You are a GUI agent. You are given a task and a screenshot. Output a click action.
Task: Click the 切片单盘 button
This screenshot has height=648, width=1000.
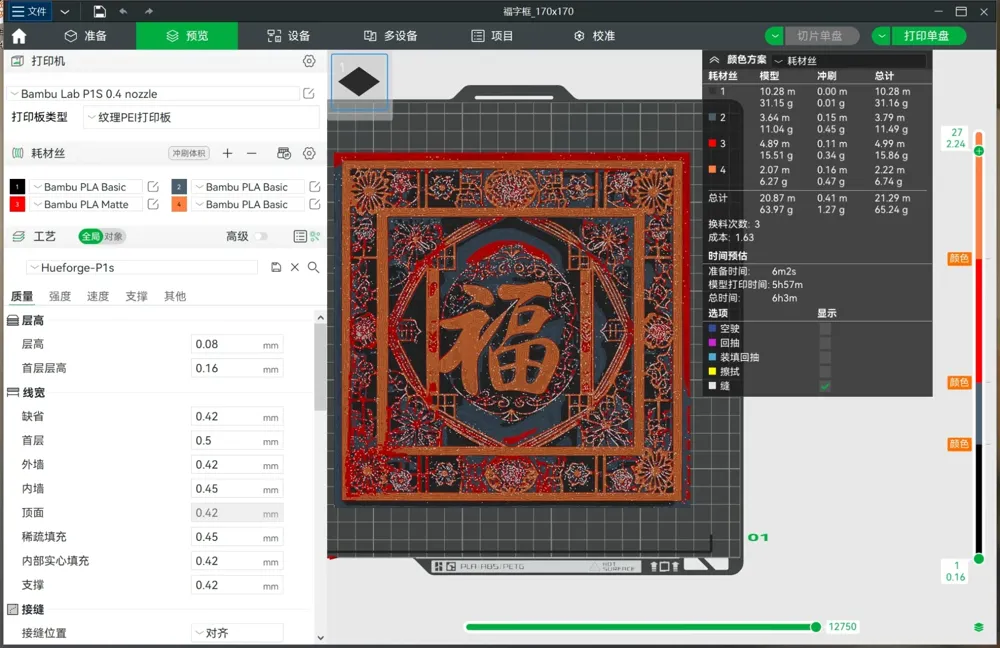pos(821,36)
